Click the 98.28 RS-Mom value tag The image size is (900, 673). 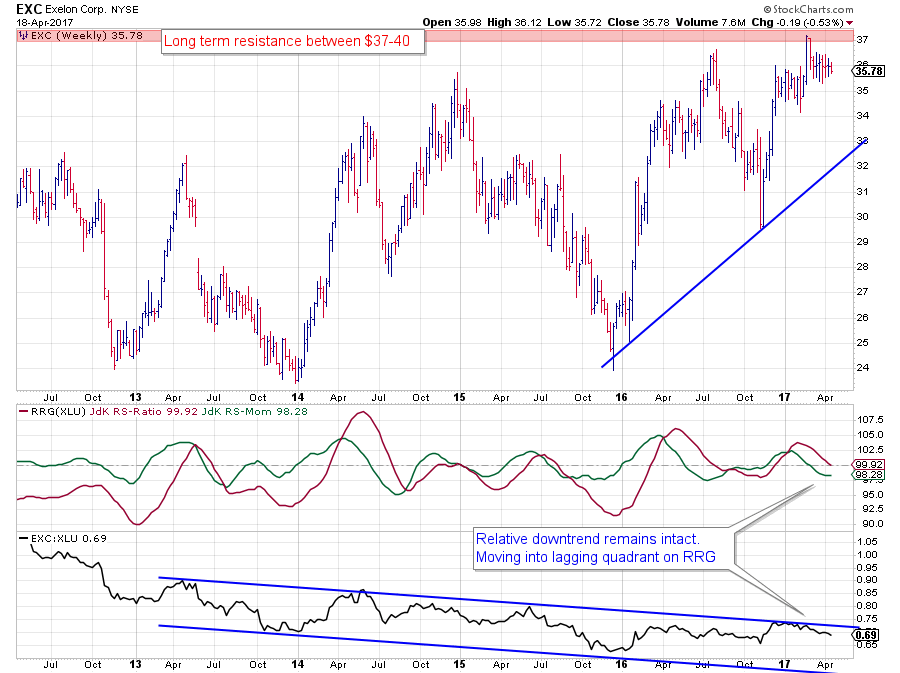[869, 474]
